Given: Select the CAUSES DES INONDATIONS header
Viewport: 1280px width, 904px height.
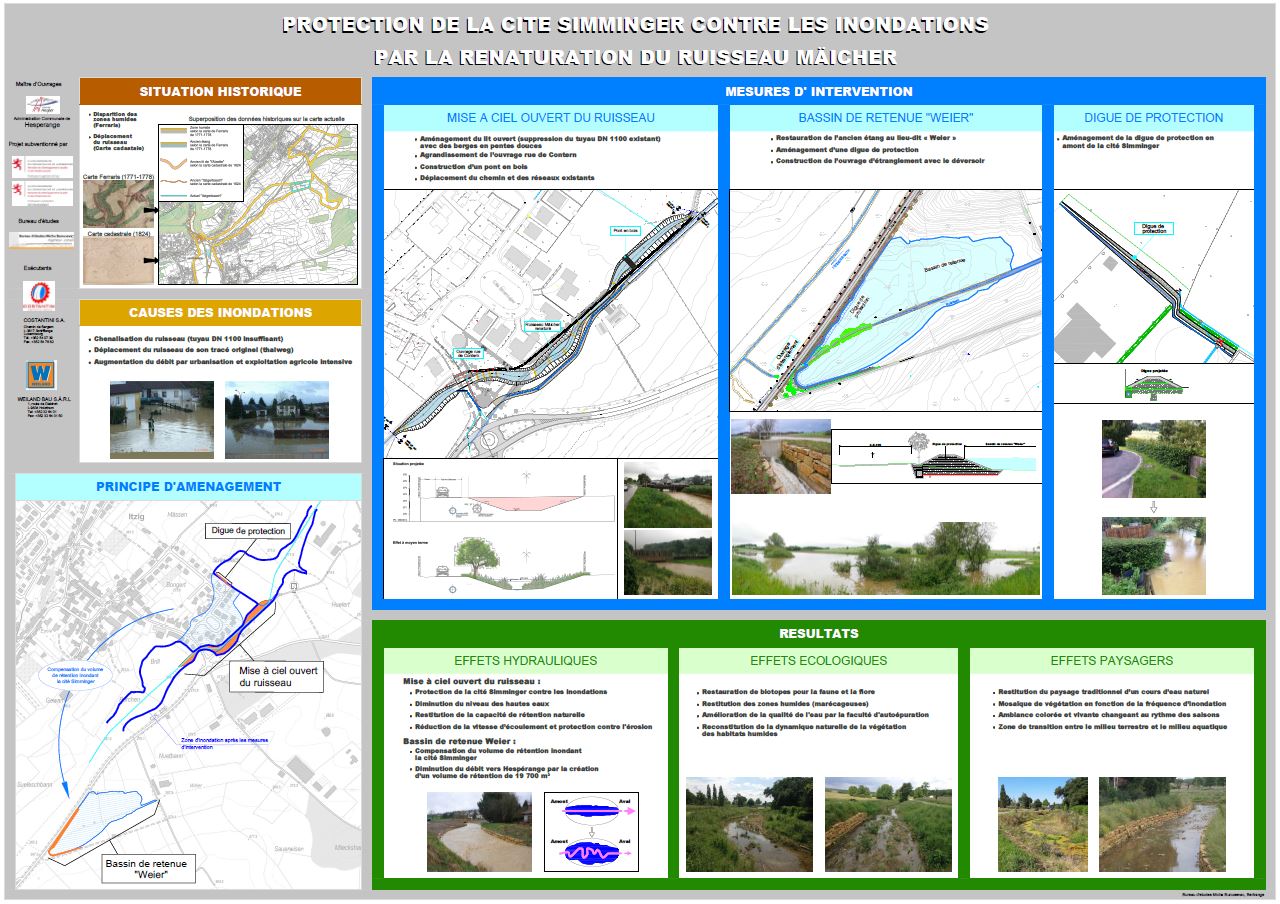Looking at the screenshot, I should click(x=220, y=312).
